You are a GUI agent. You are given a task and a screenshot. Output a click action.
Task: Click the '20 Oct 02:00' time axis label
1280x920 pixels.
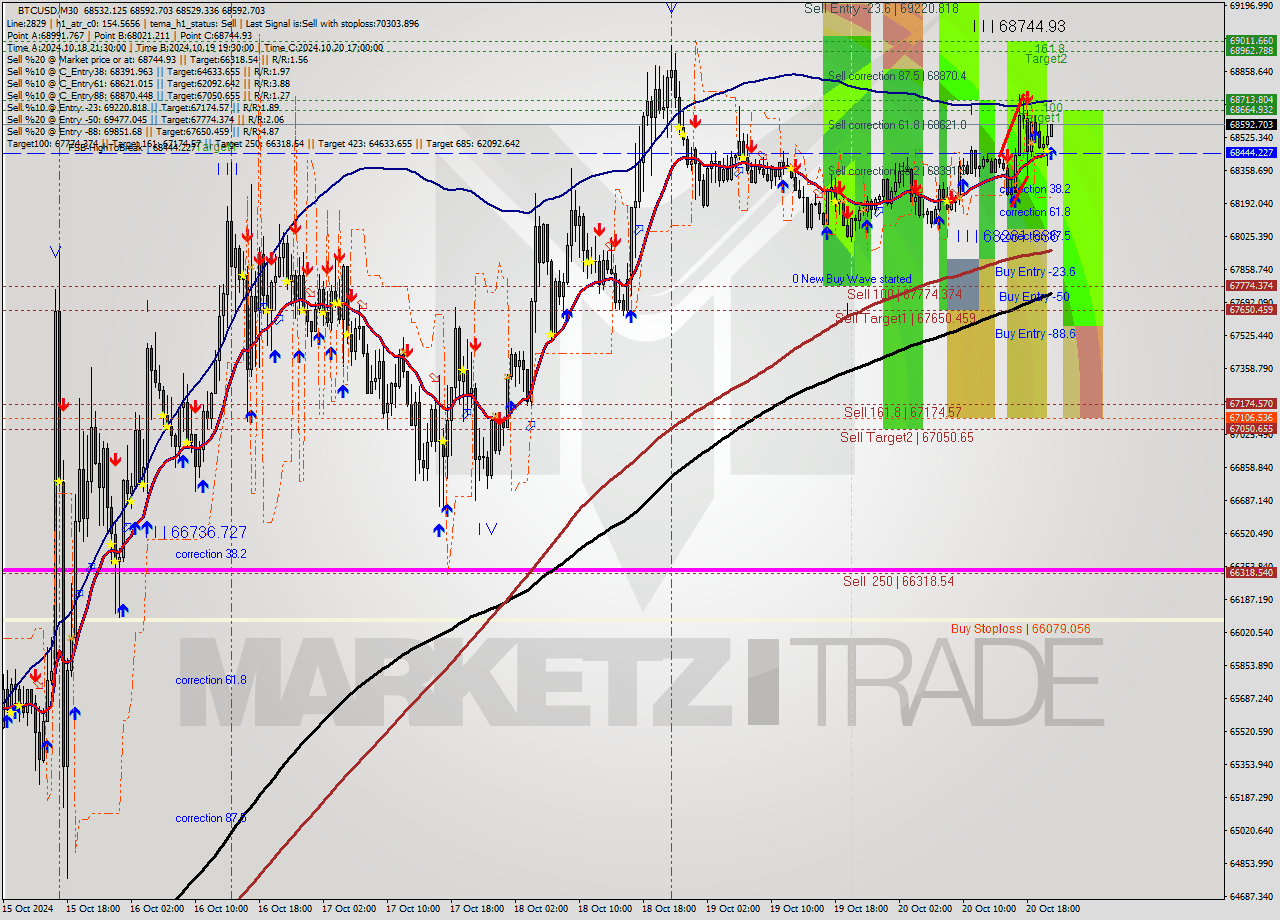925,909
